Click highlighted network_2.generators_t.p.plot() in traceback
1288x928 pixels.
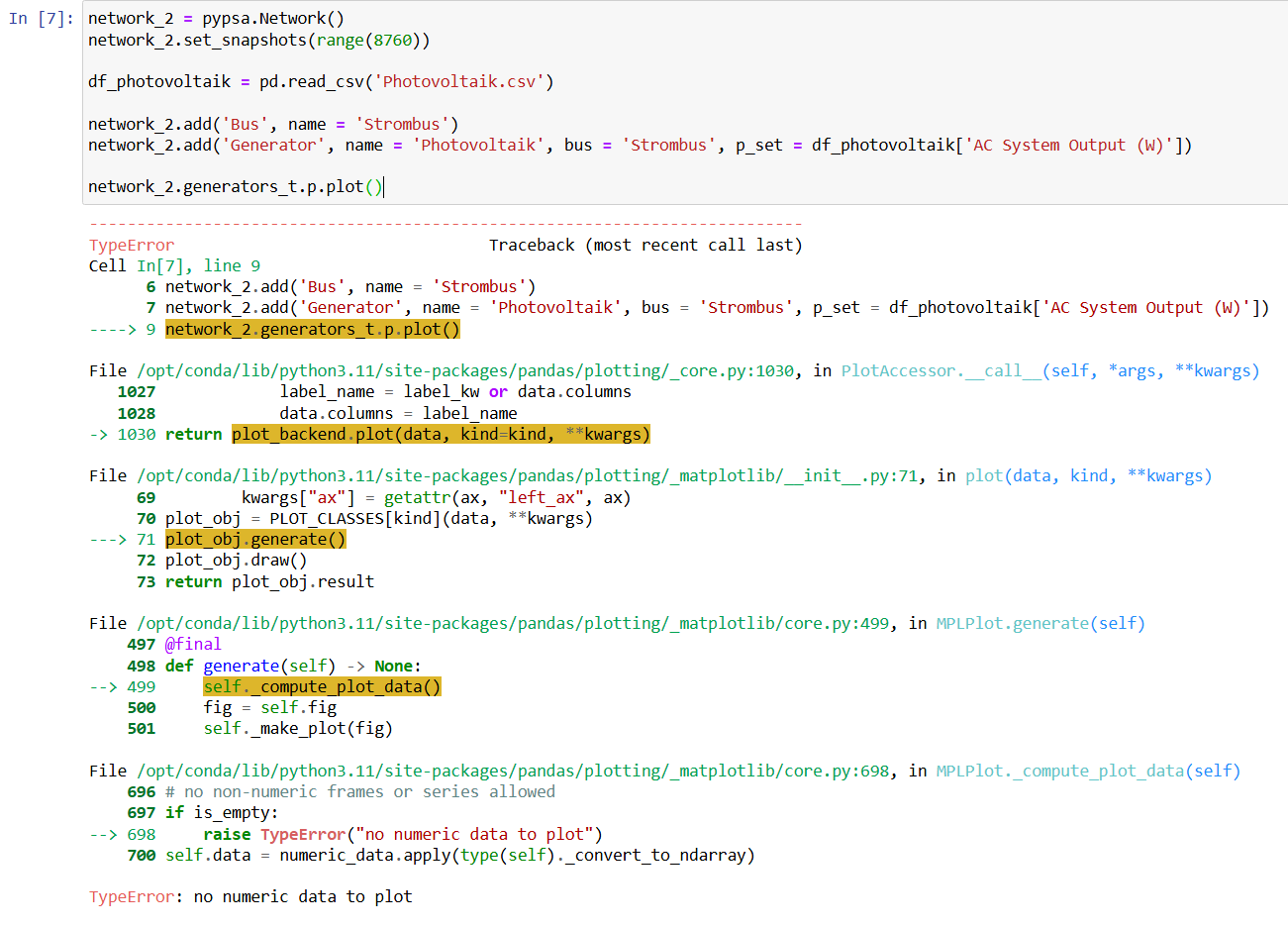coord(312,330)
